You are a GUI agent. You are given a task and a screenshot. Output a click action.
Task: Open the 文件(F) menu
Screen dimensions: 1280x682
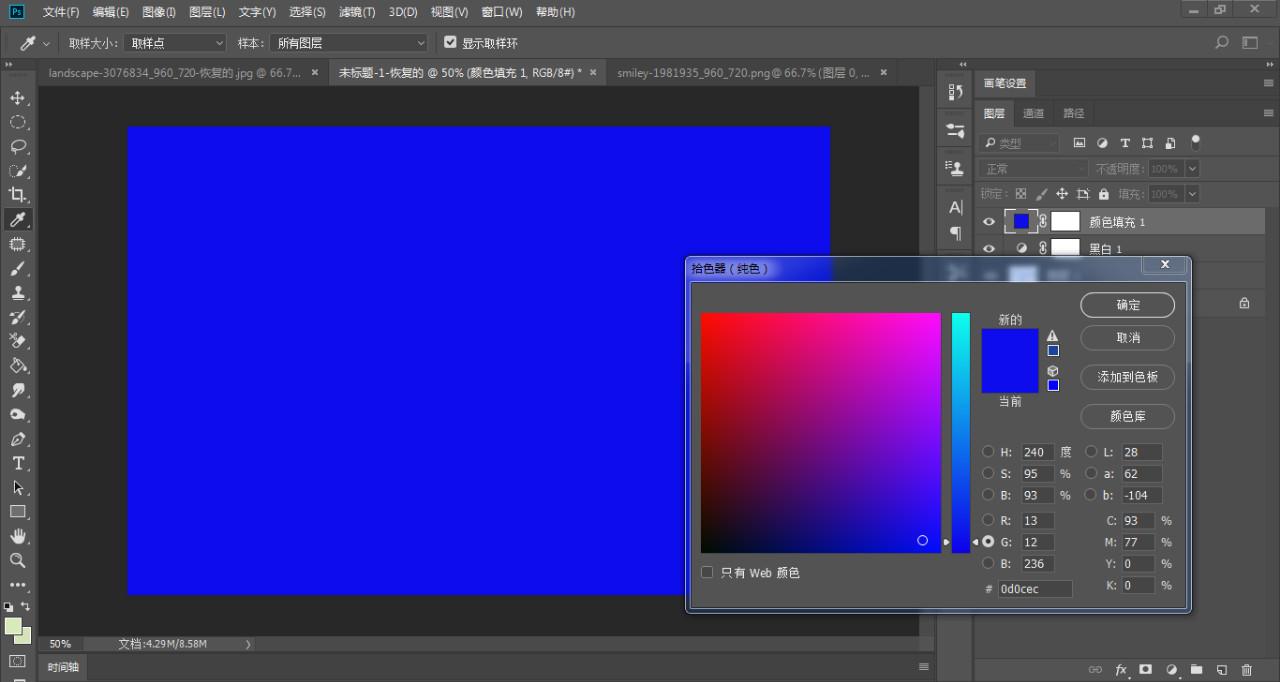(61, 12)
